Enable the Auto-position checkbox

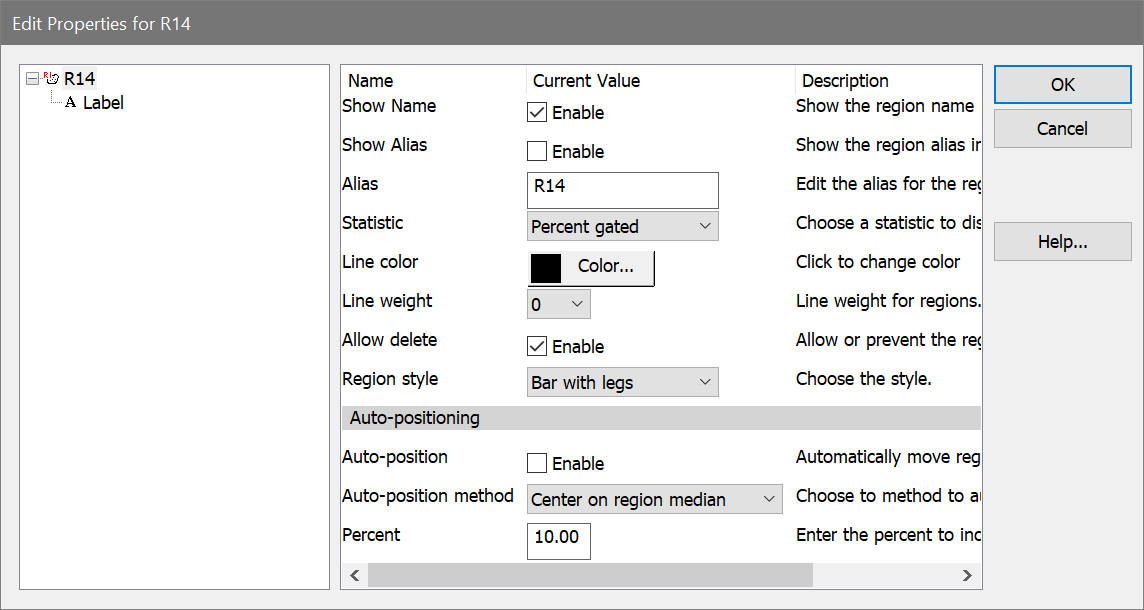point(537,464)
